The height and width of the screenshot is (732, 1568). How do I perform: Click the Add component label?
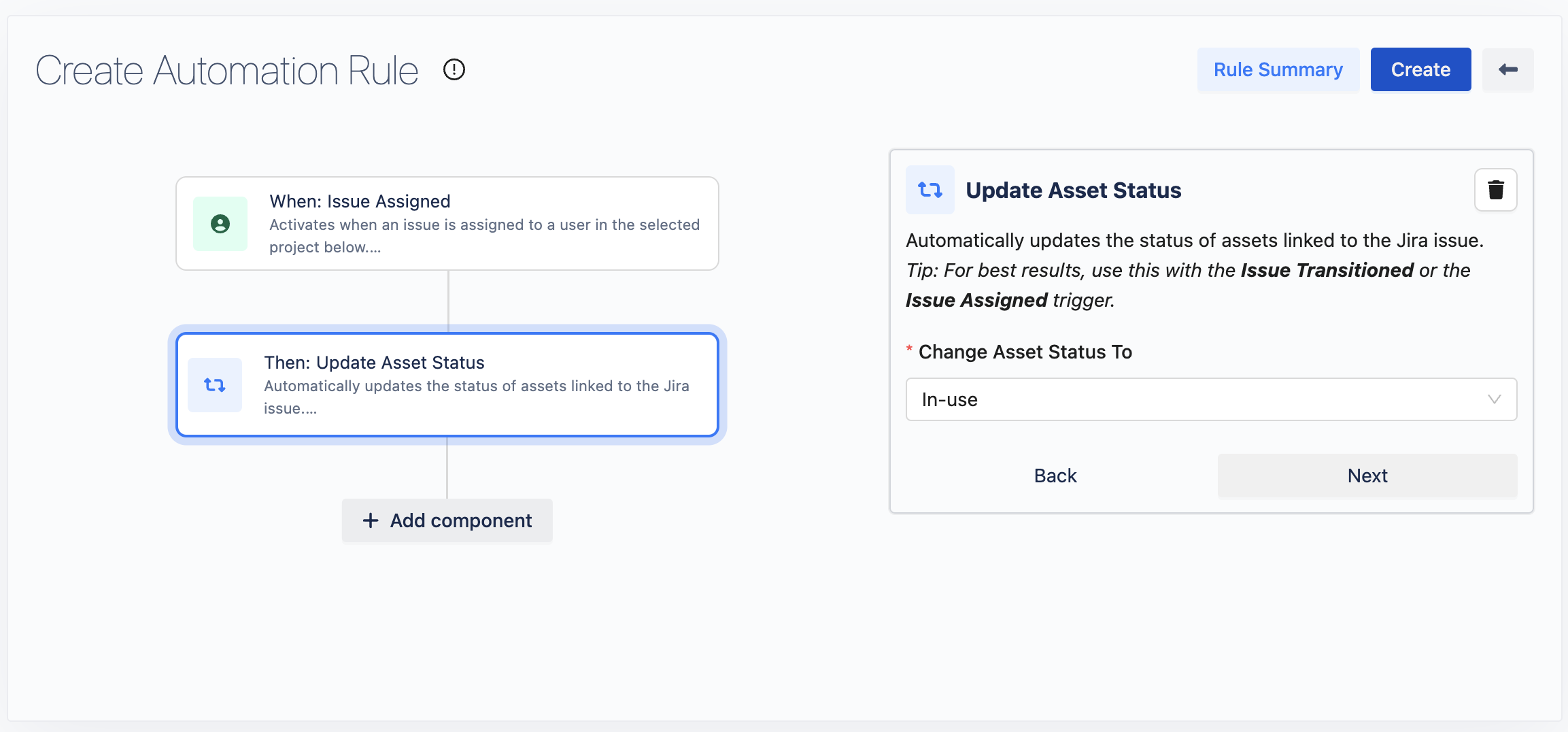point(460,520)
